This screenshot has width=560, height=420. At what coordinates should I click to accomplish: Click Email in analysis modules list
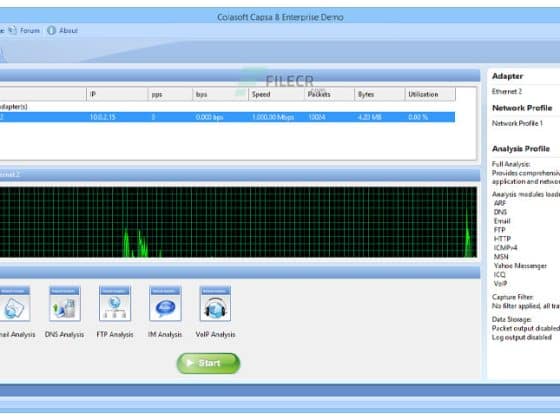point(502,221)
